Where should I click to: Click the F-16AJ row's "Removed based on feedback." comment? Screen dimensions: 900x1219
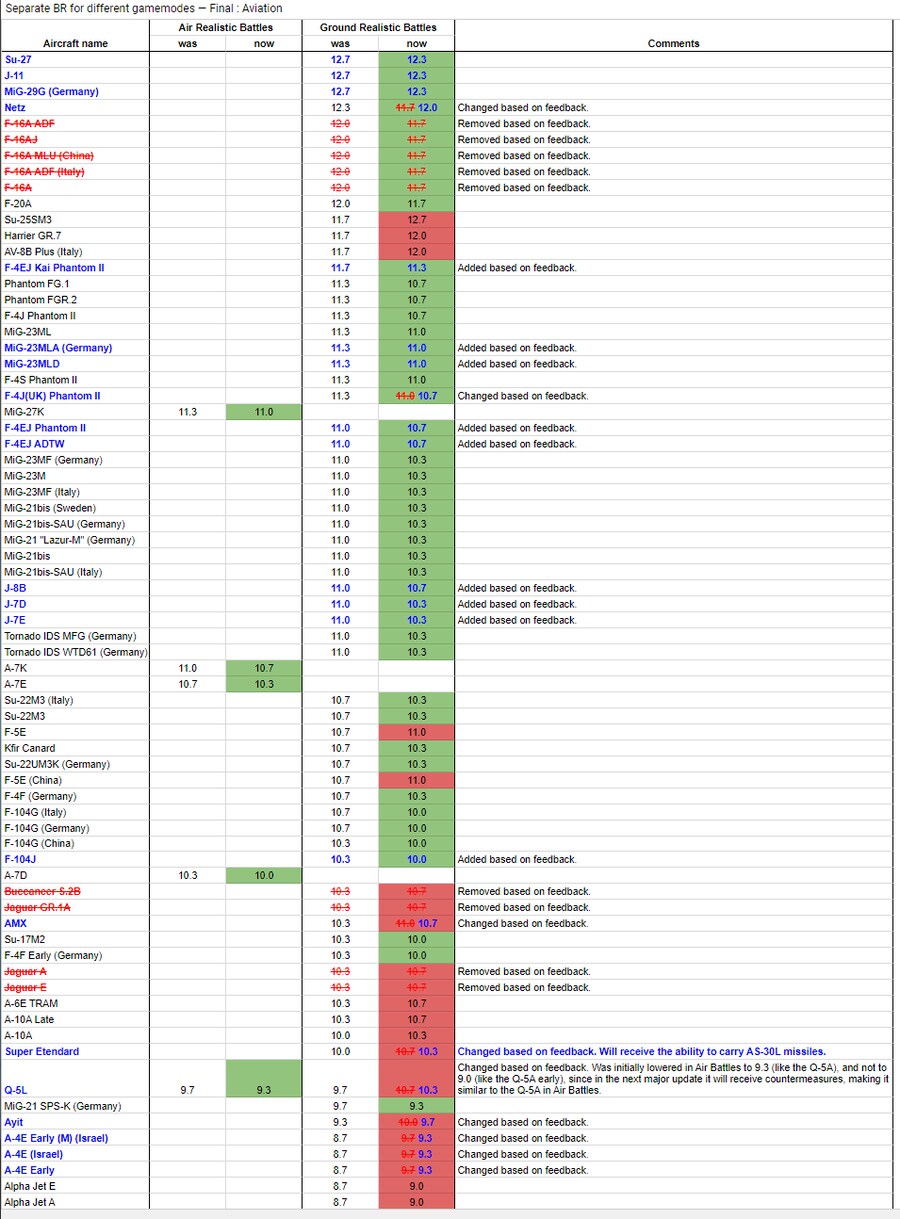pos(673,140)
